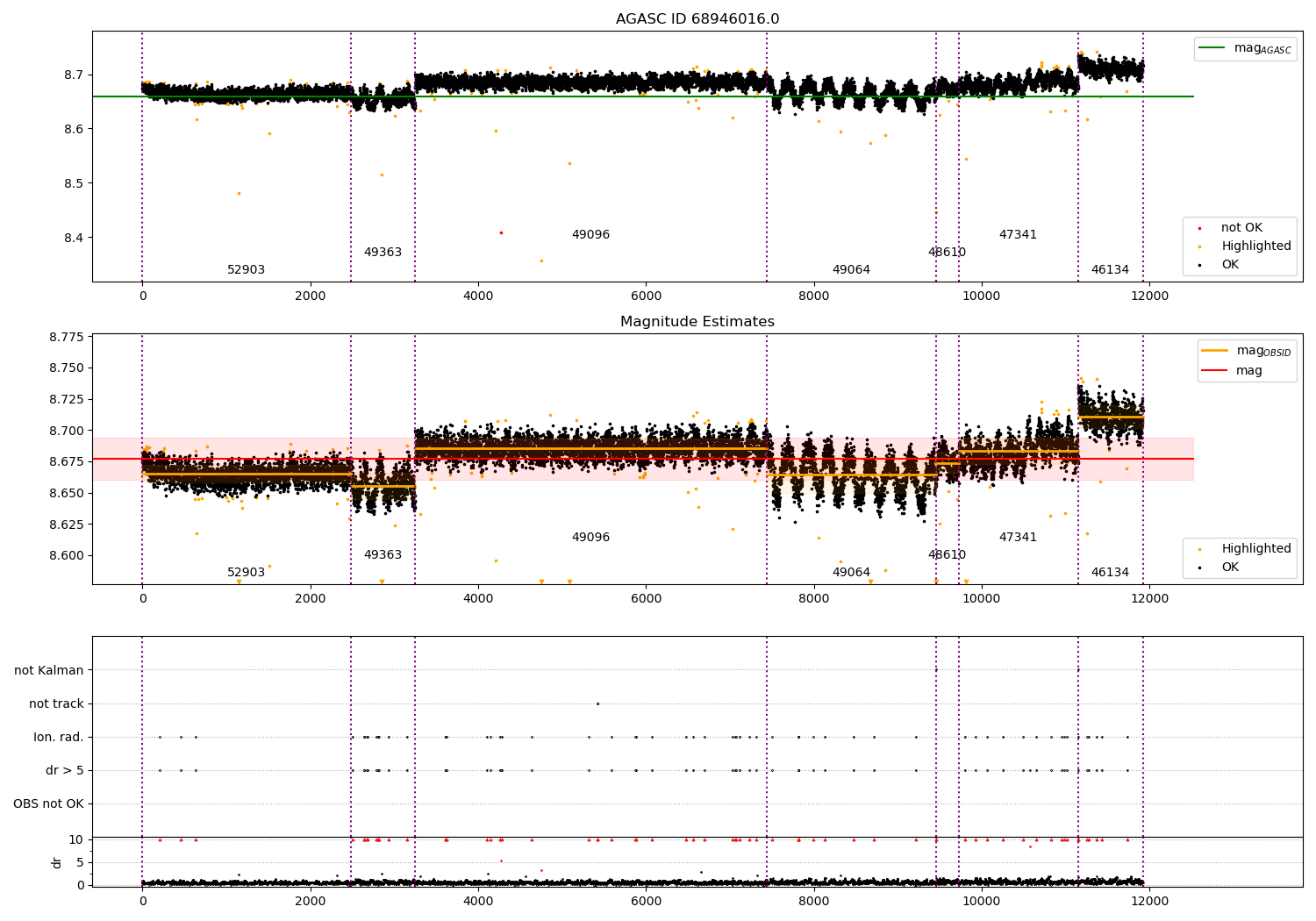The width and height of the screenshot is (1316, 921).
Task: Click obsid label 52903 in AGASC ID plot
Action: click(246, 270)
